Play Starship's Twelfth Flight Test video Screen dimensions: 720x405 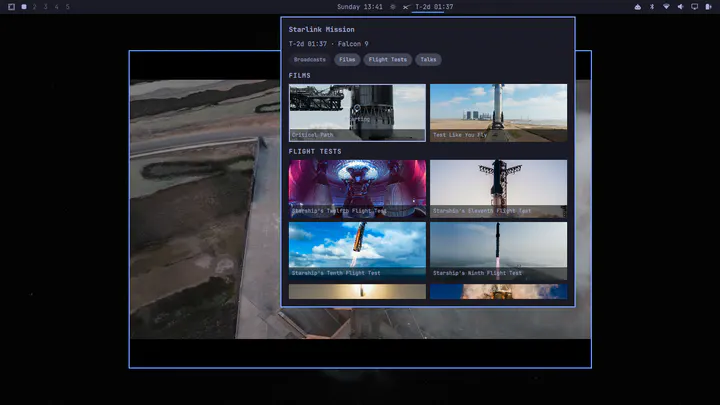(x=357, y=188)
